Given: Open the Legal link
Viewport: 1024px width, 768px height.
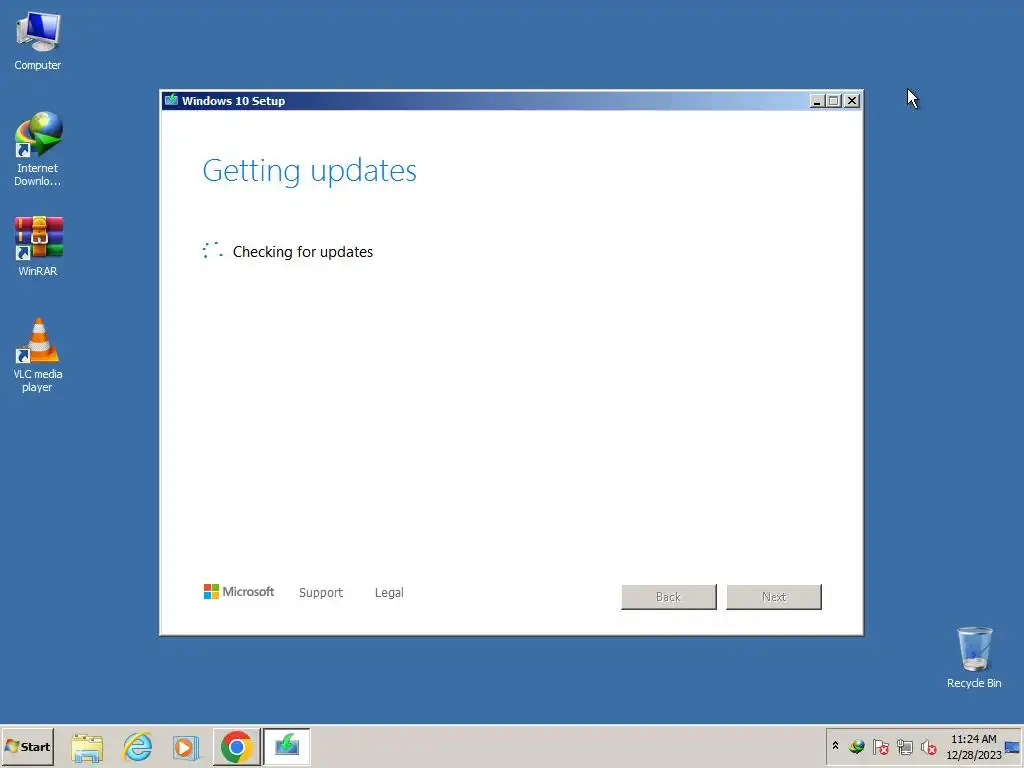Looking at the screenshot, I should (389, 592).
